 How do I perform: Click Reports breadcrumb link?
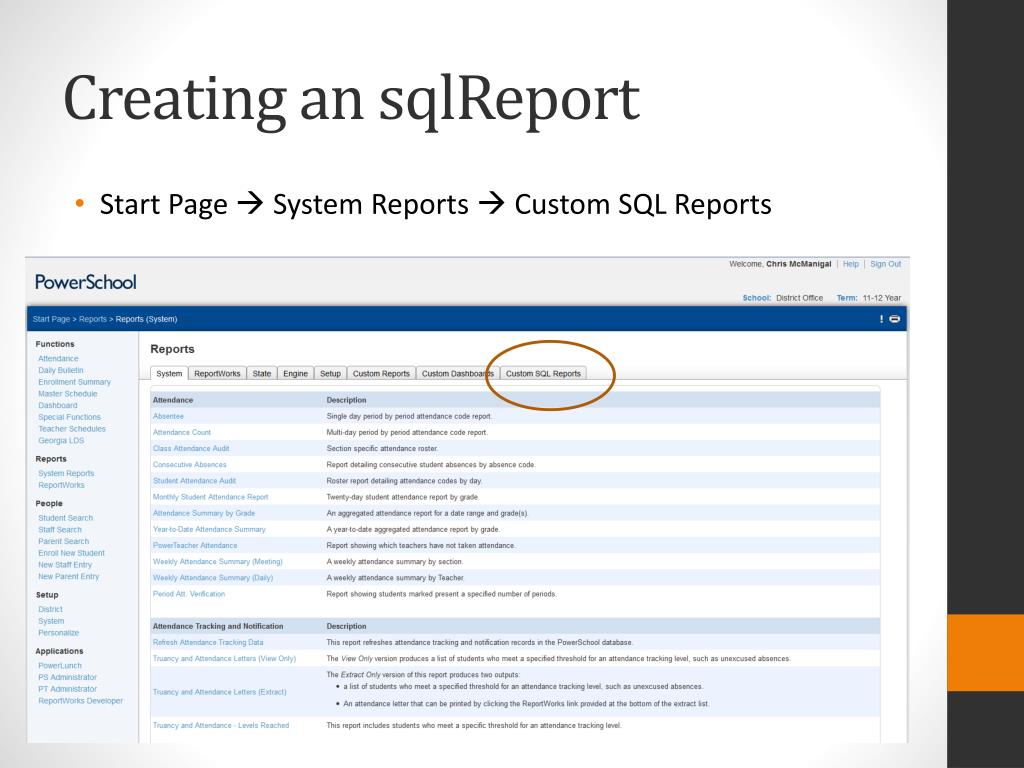pyautogui.click(x=93, y=319)
